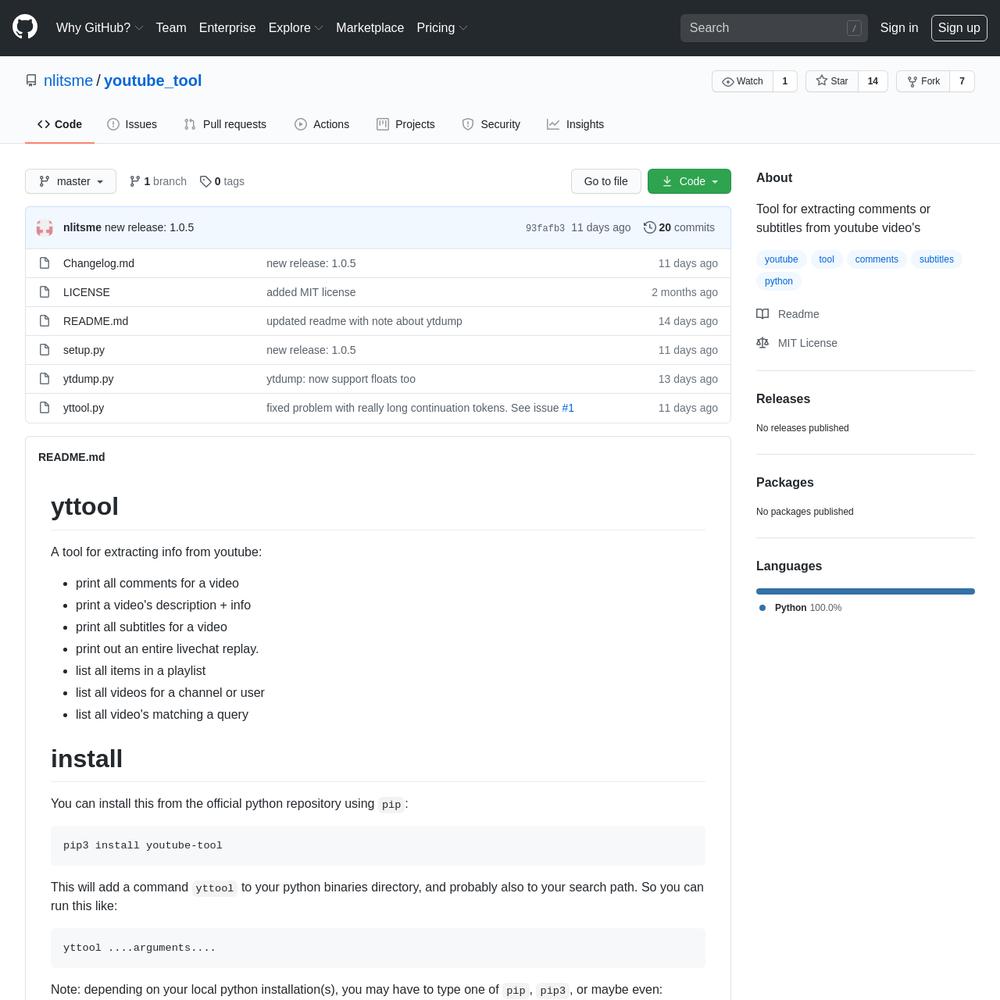
Task: Switch to the Pull requests tab
Action: [225, 124]
